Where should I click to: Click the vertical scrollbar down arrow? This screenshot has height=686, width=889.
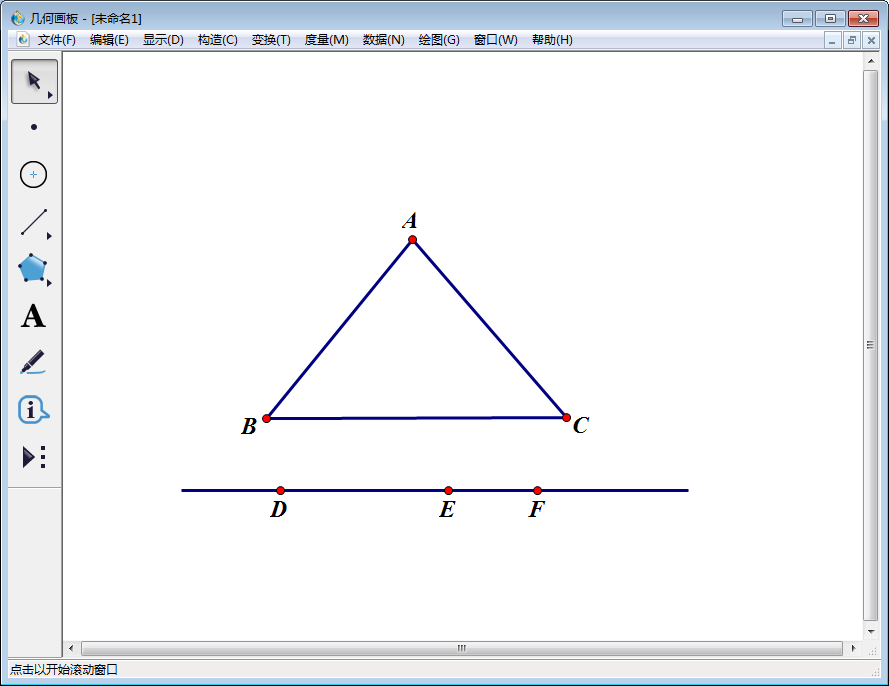(x=871, y=632)
